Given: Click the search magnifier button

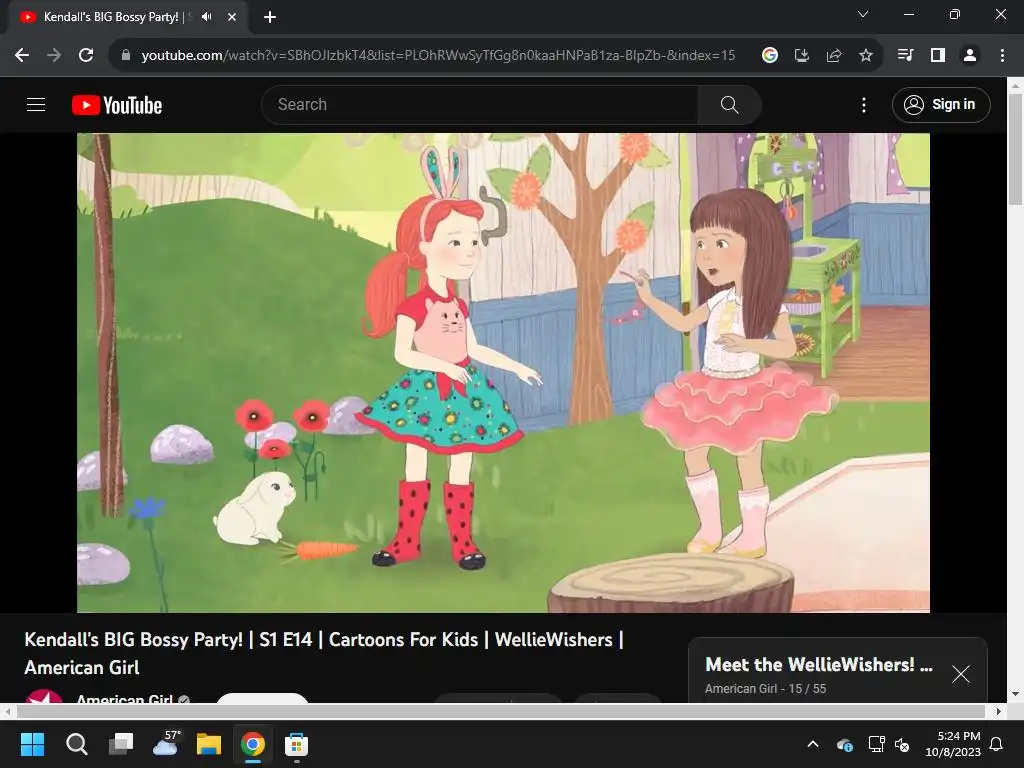Looking at the screenshot, I should pos(729,104).
